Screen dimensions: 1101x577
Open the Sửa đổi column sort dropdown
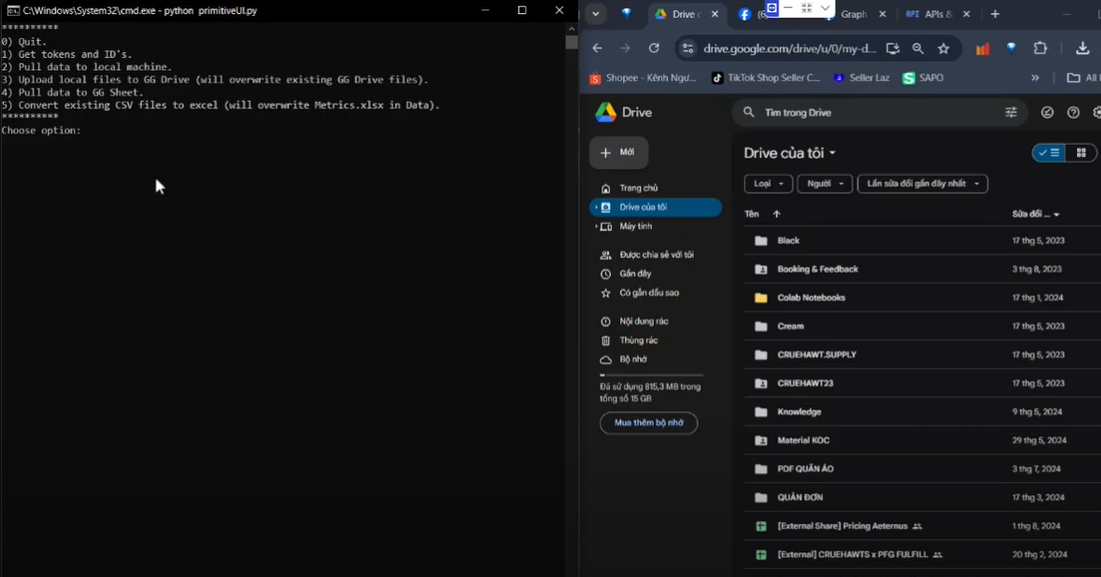[x=1056, y=215]
